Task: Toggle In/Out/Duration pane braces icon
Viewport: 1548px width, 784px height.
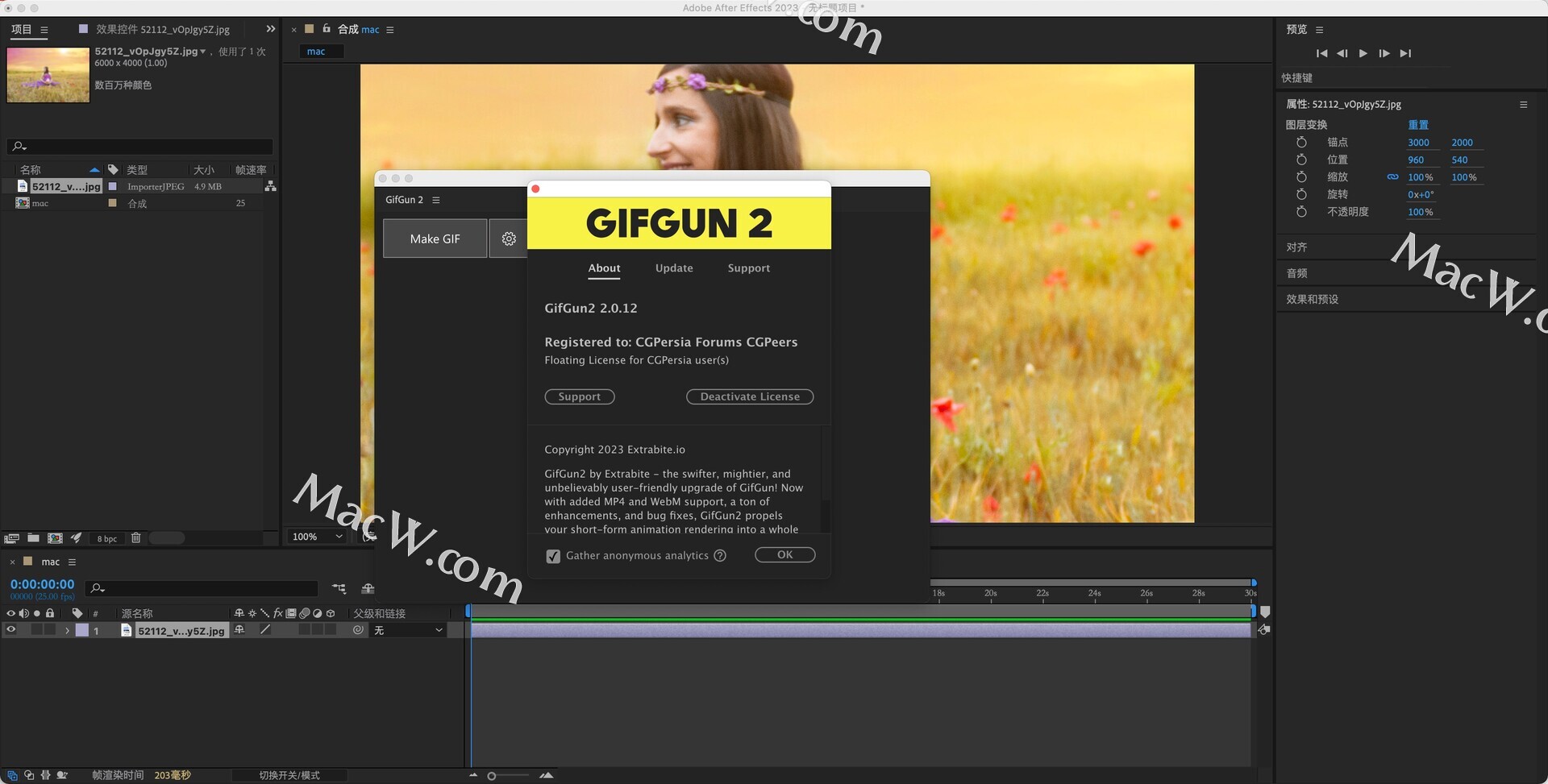Action: (45, 775)
